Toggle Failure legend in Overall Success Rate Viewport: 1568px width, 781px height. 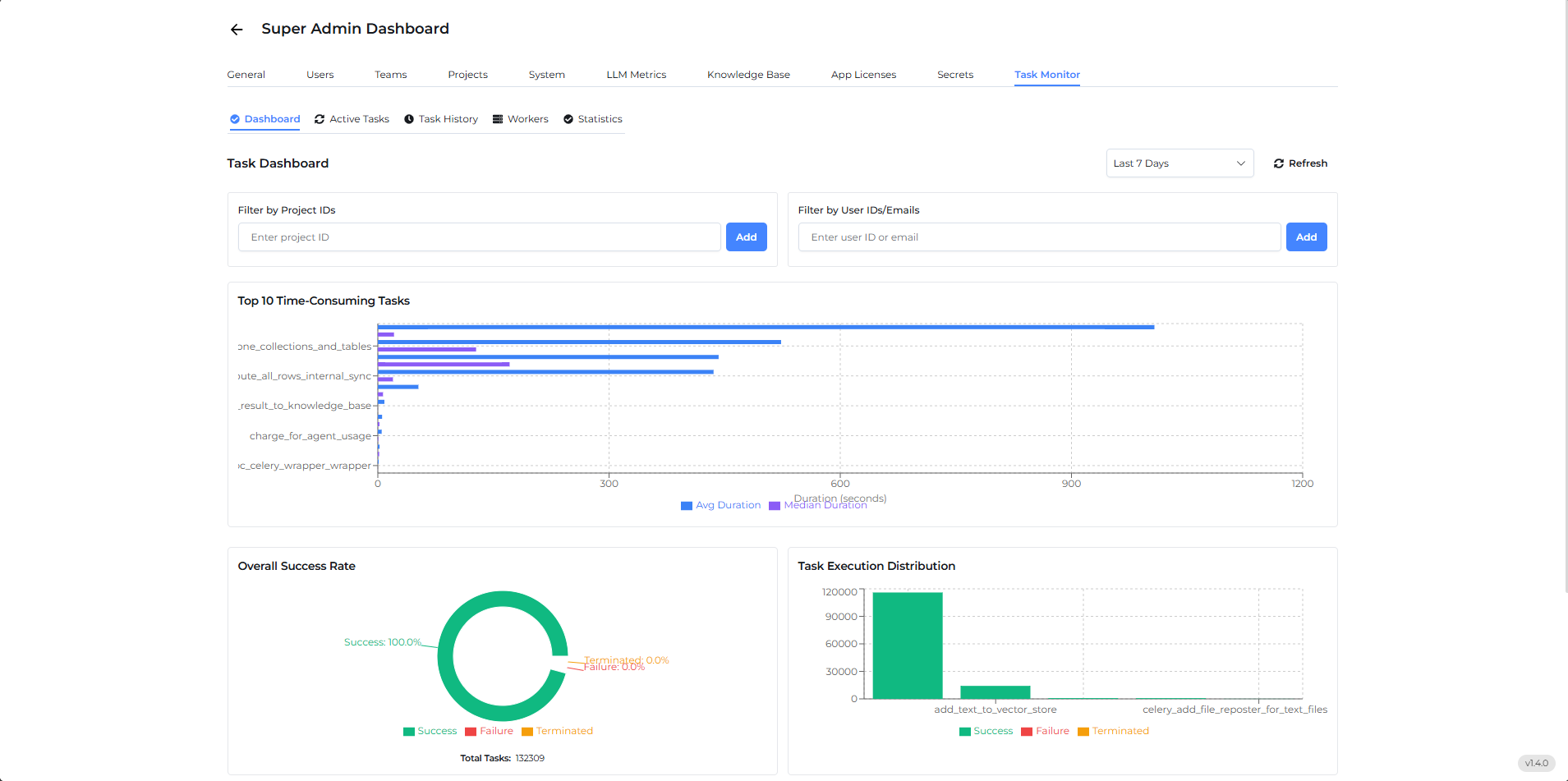pos(489,731)
